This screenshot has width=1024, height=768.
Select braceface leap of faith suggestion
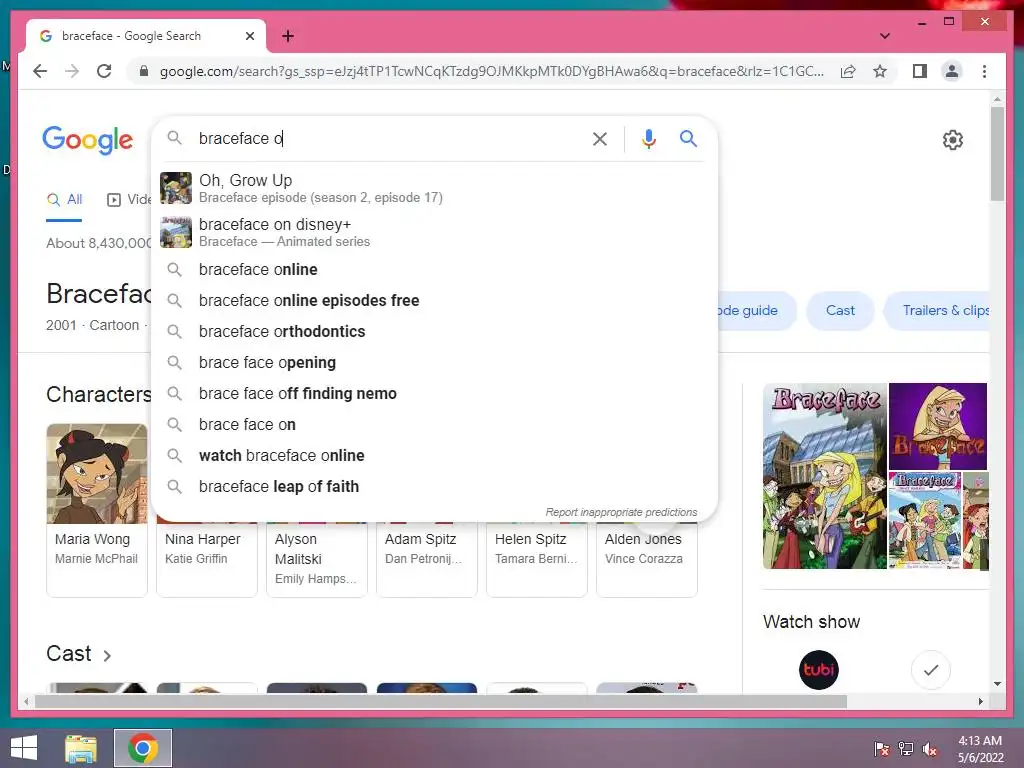click(x=434, y=487)
